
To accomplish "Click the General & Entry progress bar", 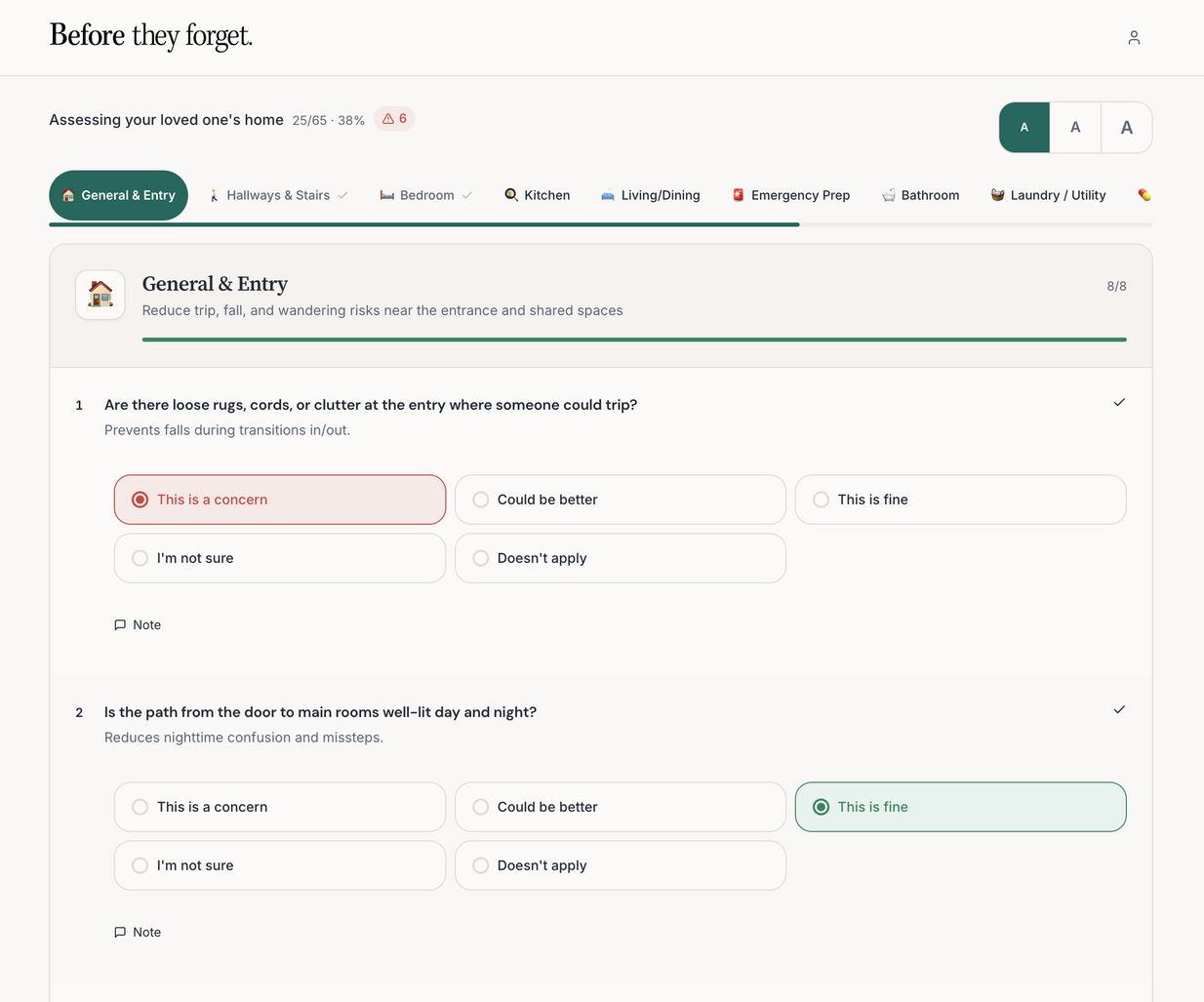I will 634,340.
